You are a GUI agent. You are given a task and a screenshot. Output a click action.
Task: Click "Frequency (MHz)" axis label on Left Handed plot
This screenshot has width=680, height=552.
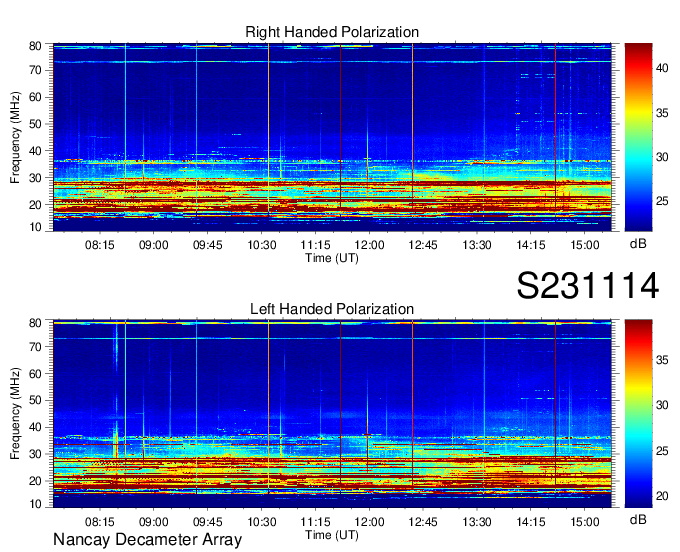[x=15, y=414]
